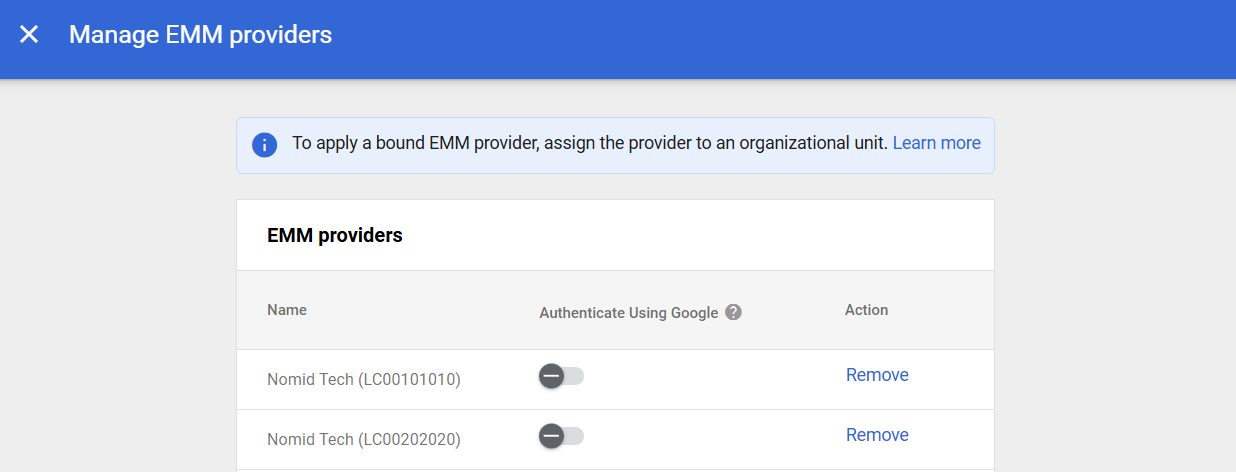Click the EMM providers section heading
This screenshot has width=1236, height=472.
tap(335, 235)
